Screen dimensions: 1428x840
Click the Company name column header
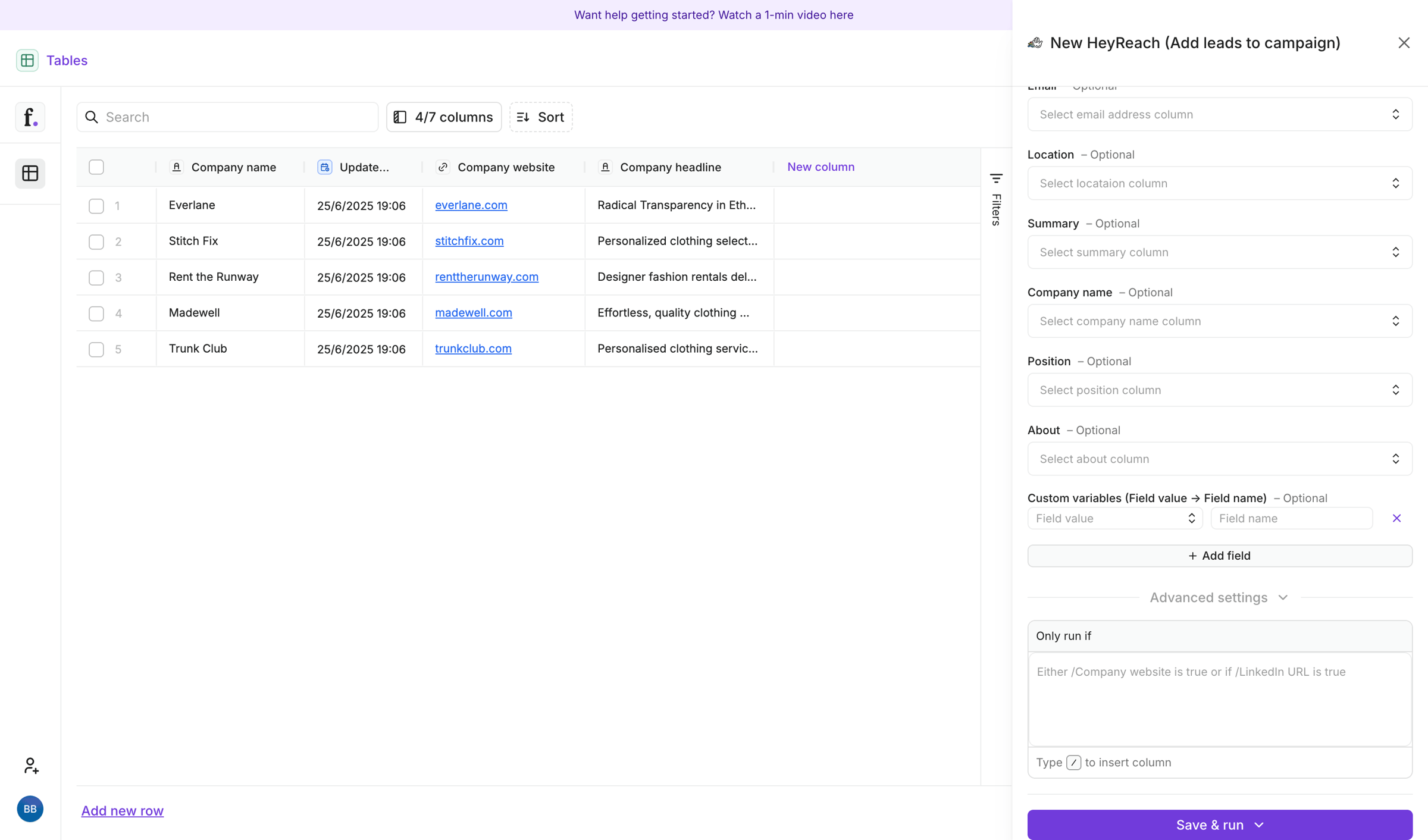(x=230, y=167)
